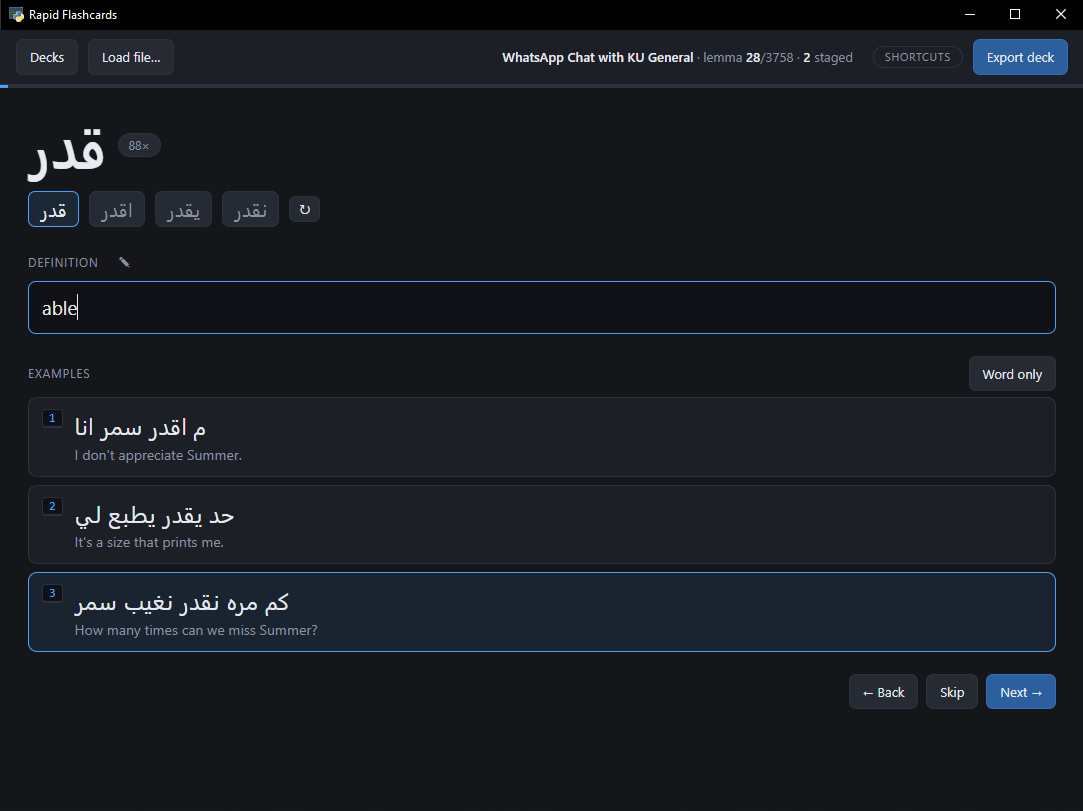Screen dimensions: 1083x811
Task: Click the Export deck button
Action: (x=1020, y=57)
